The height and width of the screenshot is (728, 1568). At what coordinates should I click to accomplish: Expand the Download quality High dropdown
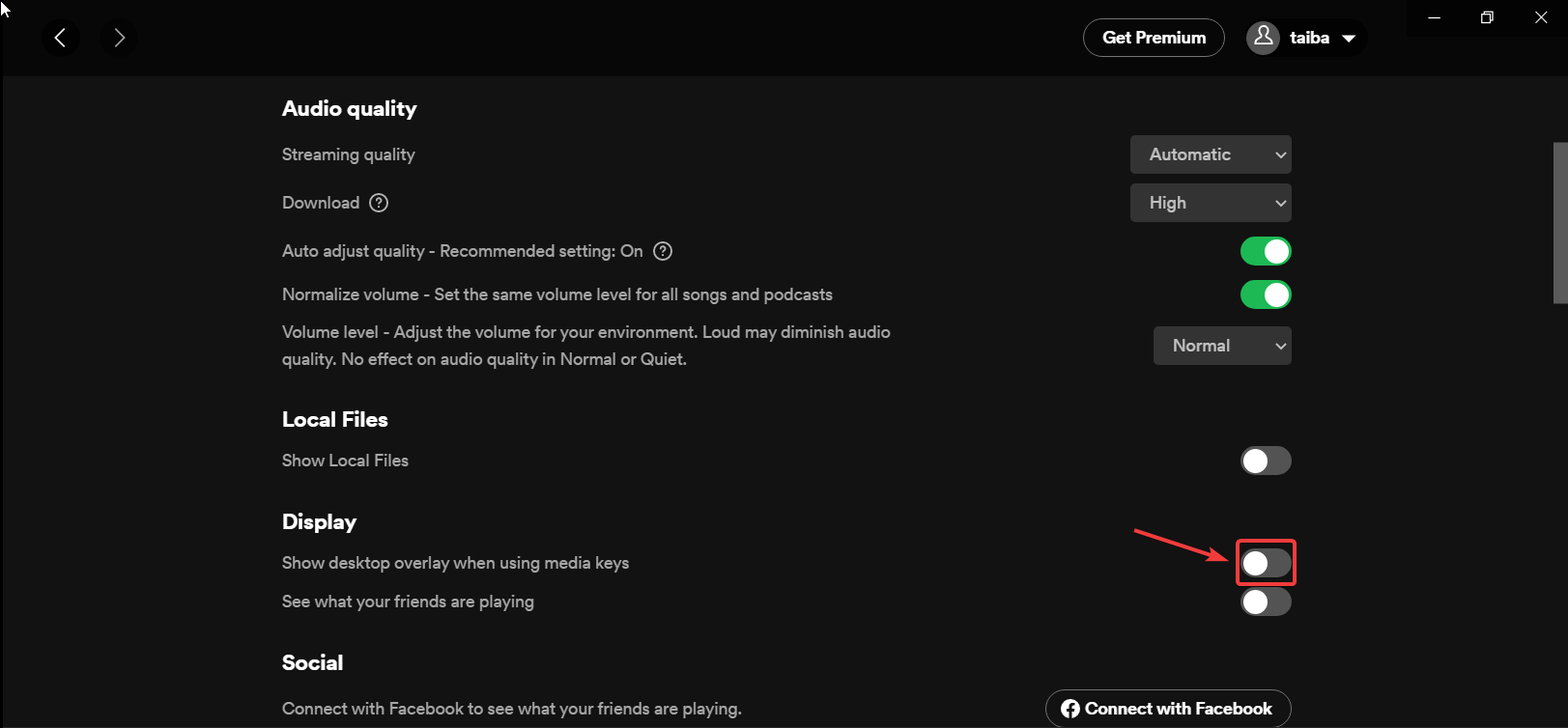pos(1211,203)
